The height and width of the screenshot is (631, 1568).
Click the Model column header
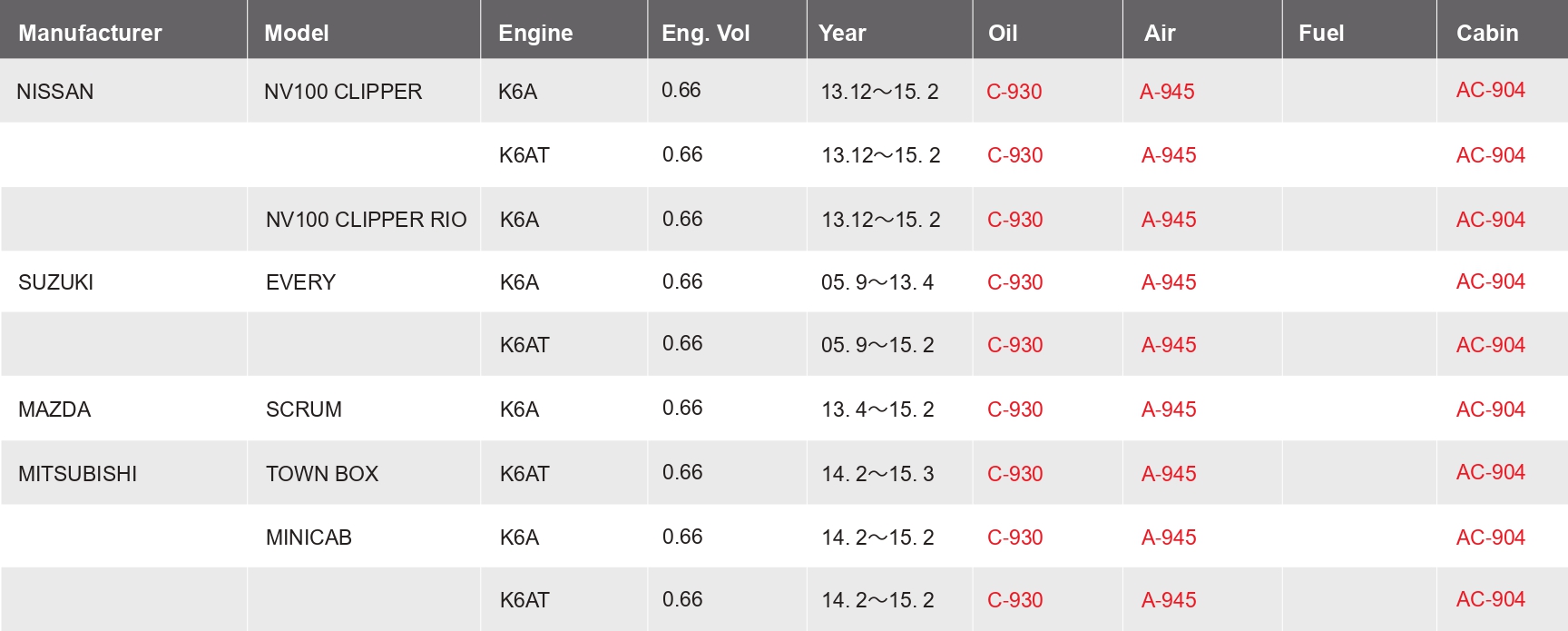296,34
